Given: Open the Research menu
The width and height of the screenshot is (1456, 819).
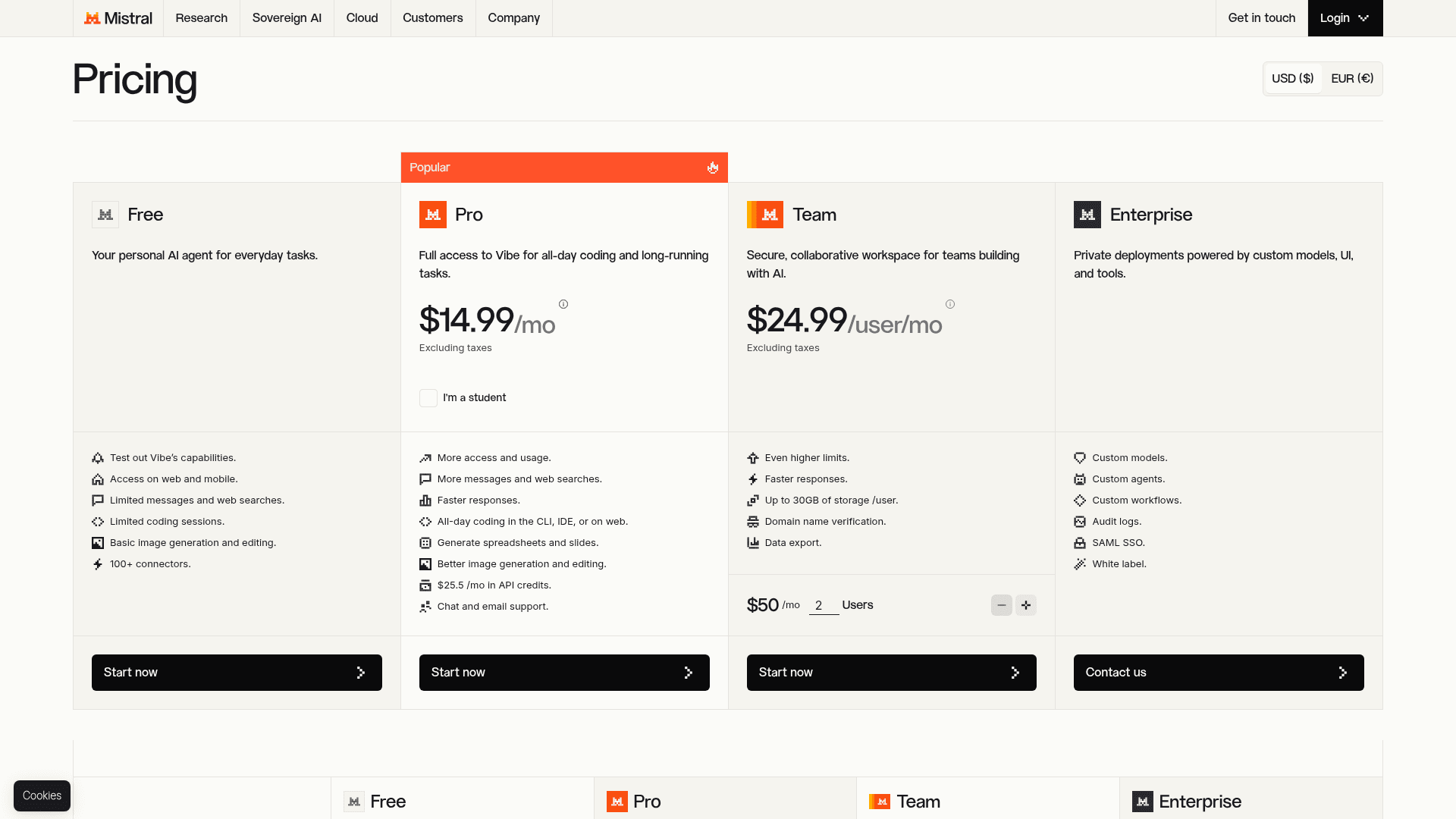Looking at the screenshot, I should click(x=202, y=18).
